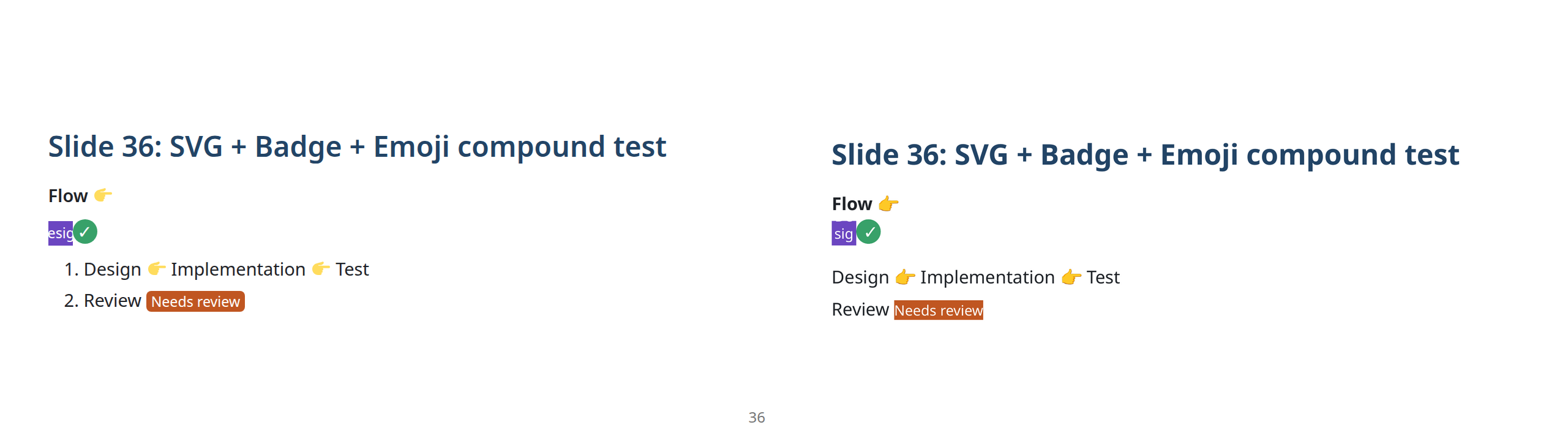The image size is (1568, 441).
Task: Click the purple 'esig' badge in left slide
Action: (60, 233)
